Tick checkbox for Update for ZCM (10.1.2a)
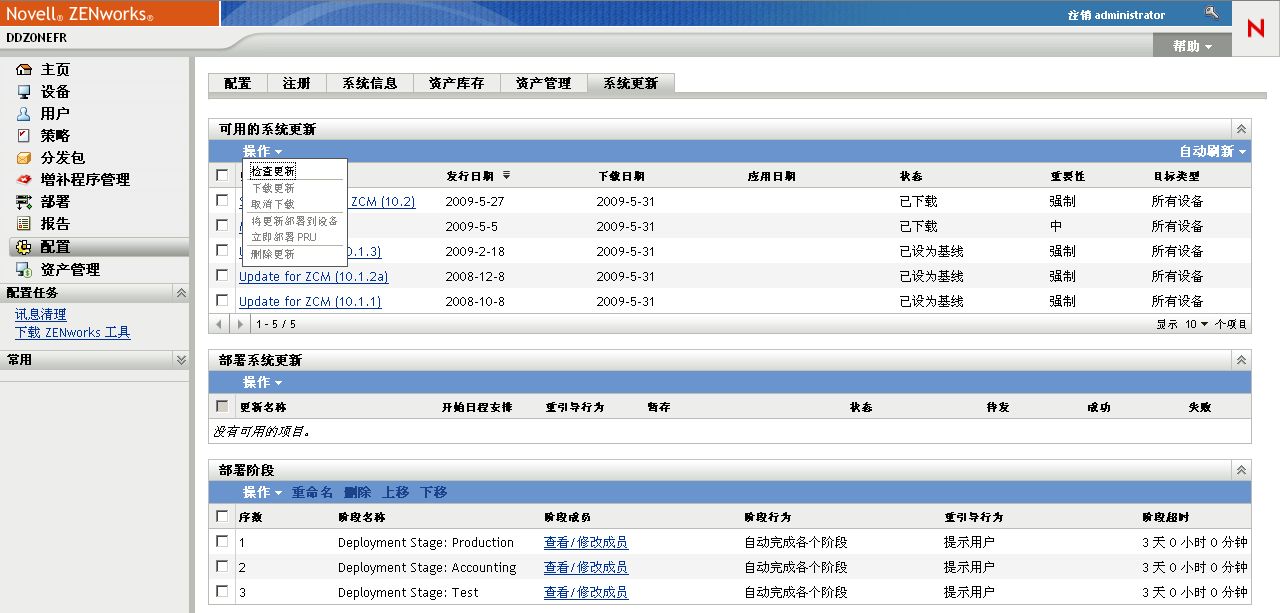The width and height of the screenshot is (1280, 613). (222, 276)
